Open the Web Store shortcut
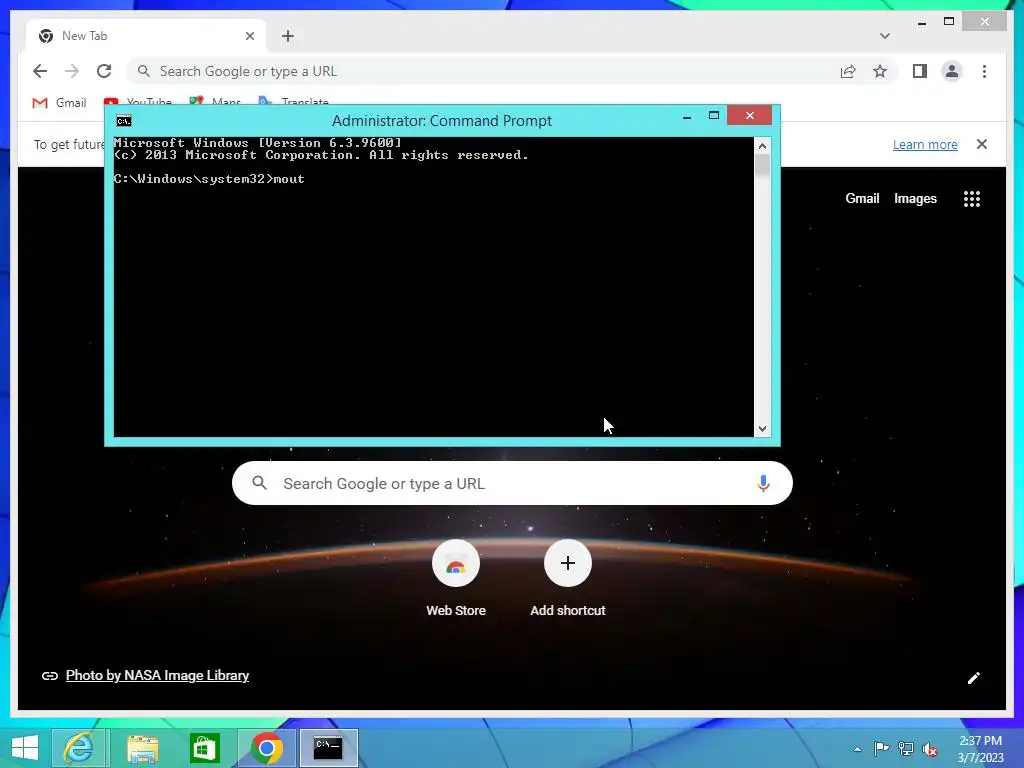 point(456,579)
